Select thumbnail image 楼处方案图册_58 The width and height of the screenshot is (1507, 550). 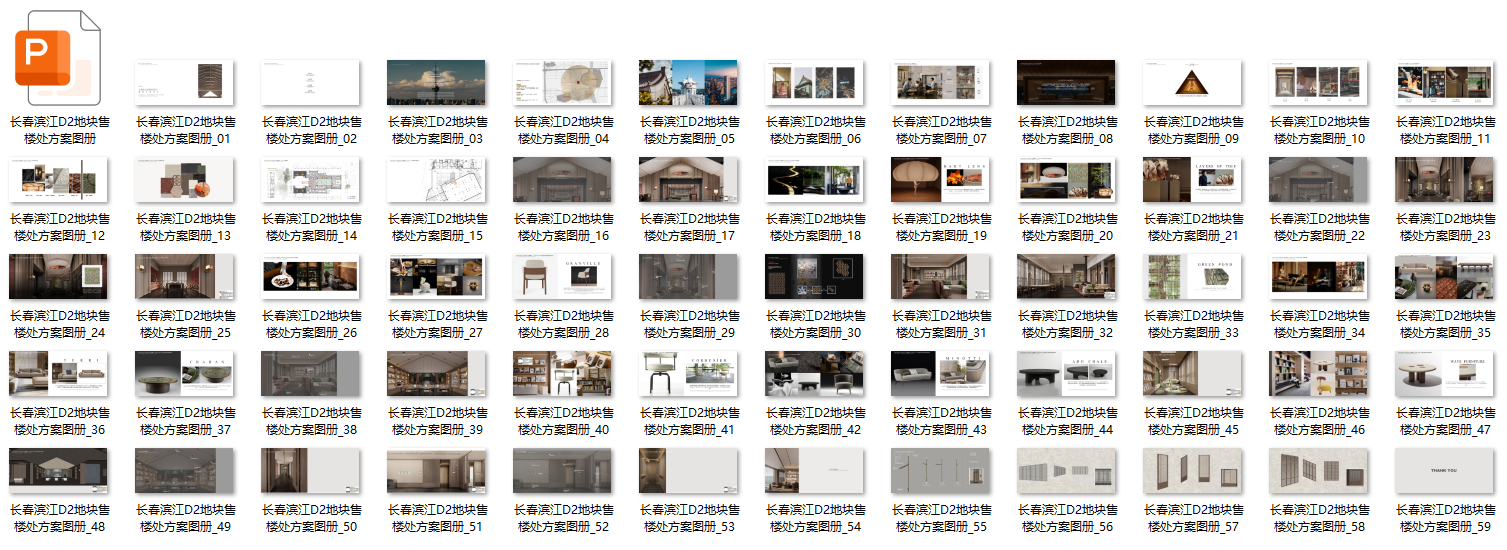(1318, 470)
